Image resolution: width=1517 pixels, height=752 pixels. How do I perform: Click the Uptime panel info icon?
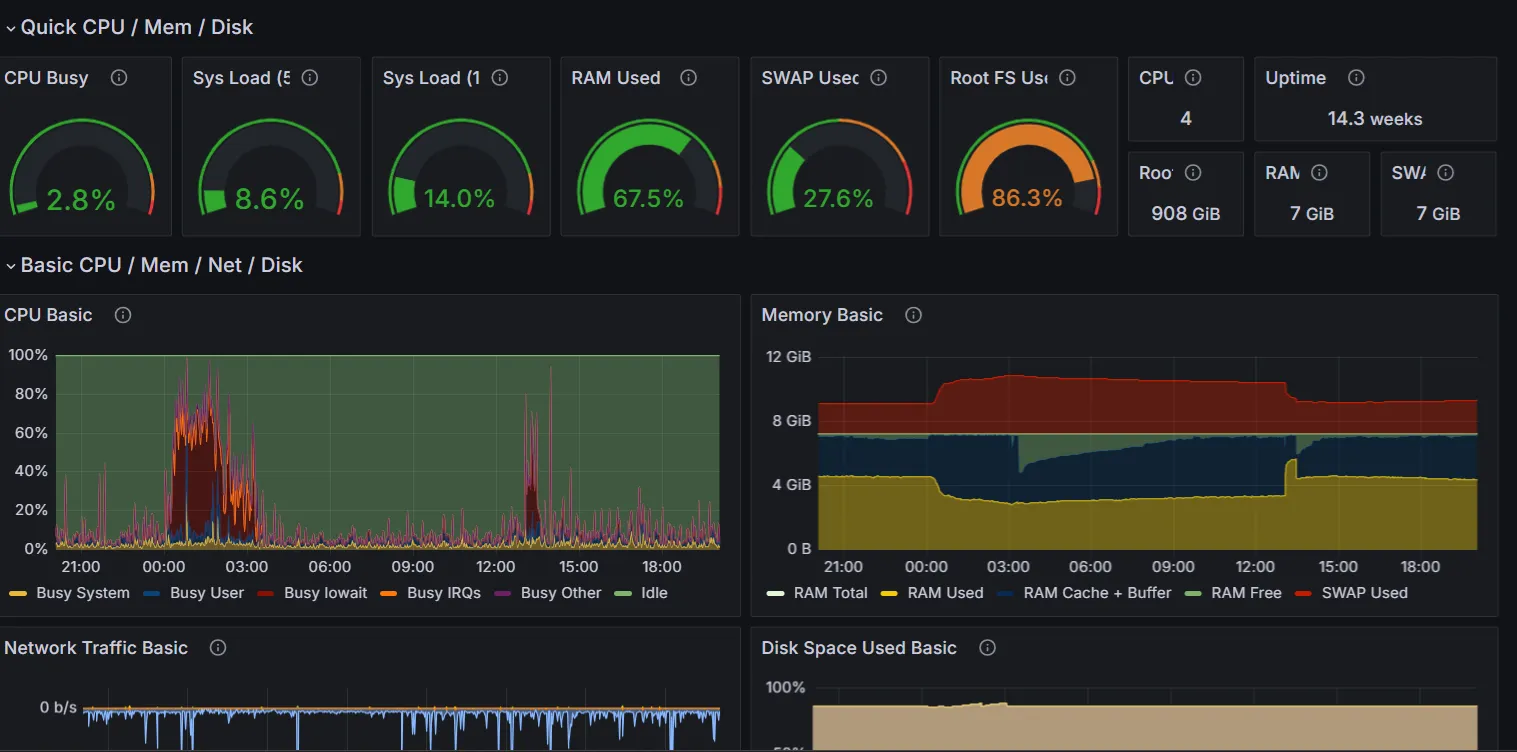(x=1356, y=78)
